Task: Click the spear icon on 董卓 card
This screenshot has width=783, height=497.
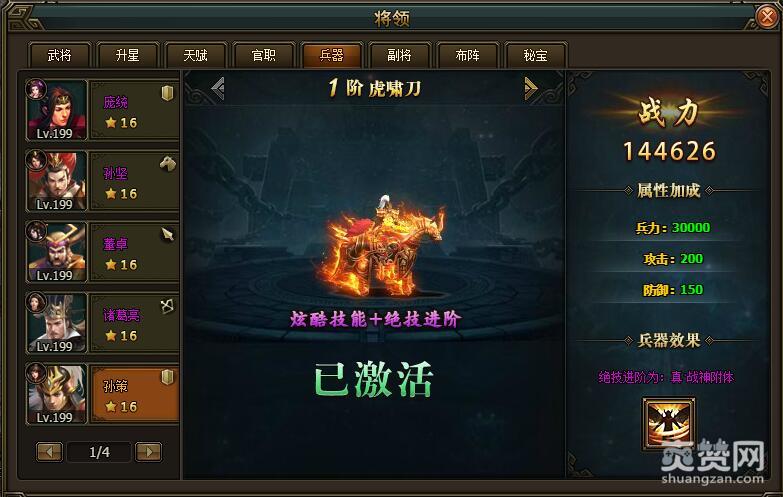Action: (x=168, y=234)
